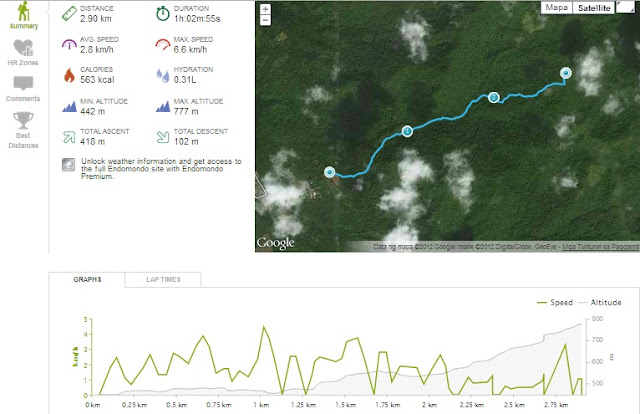Click the map zoom out minus button
Screen dimensions: 640x414
(265, 20)
